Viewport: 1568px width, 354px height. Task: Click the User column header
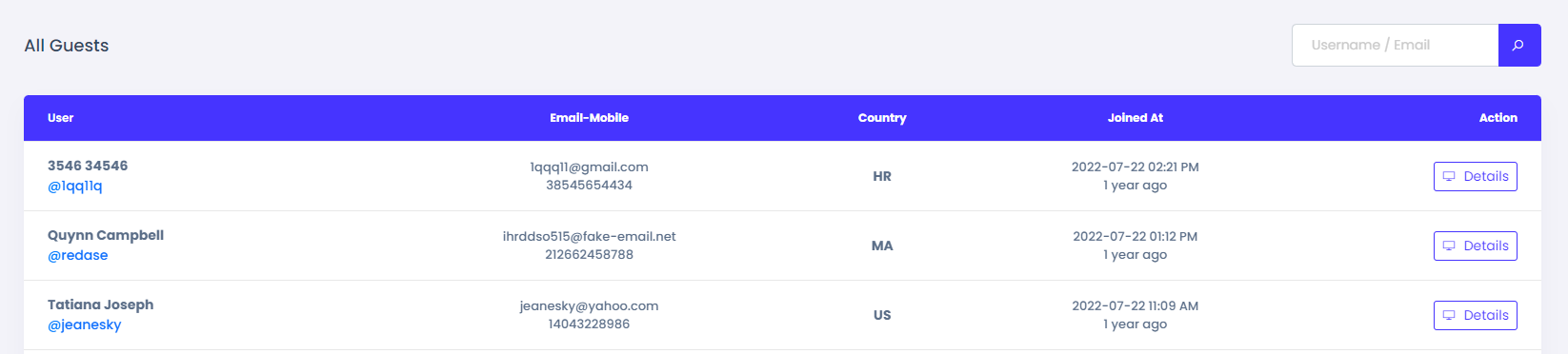[x=61, y=118]
